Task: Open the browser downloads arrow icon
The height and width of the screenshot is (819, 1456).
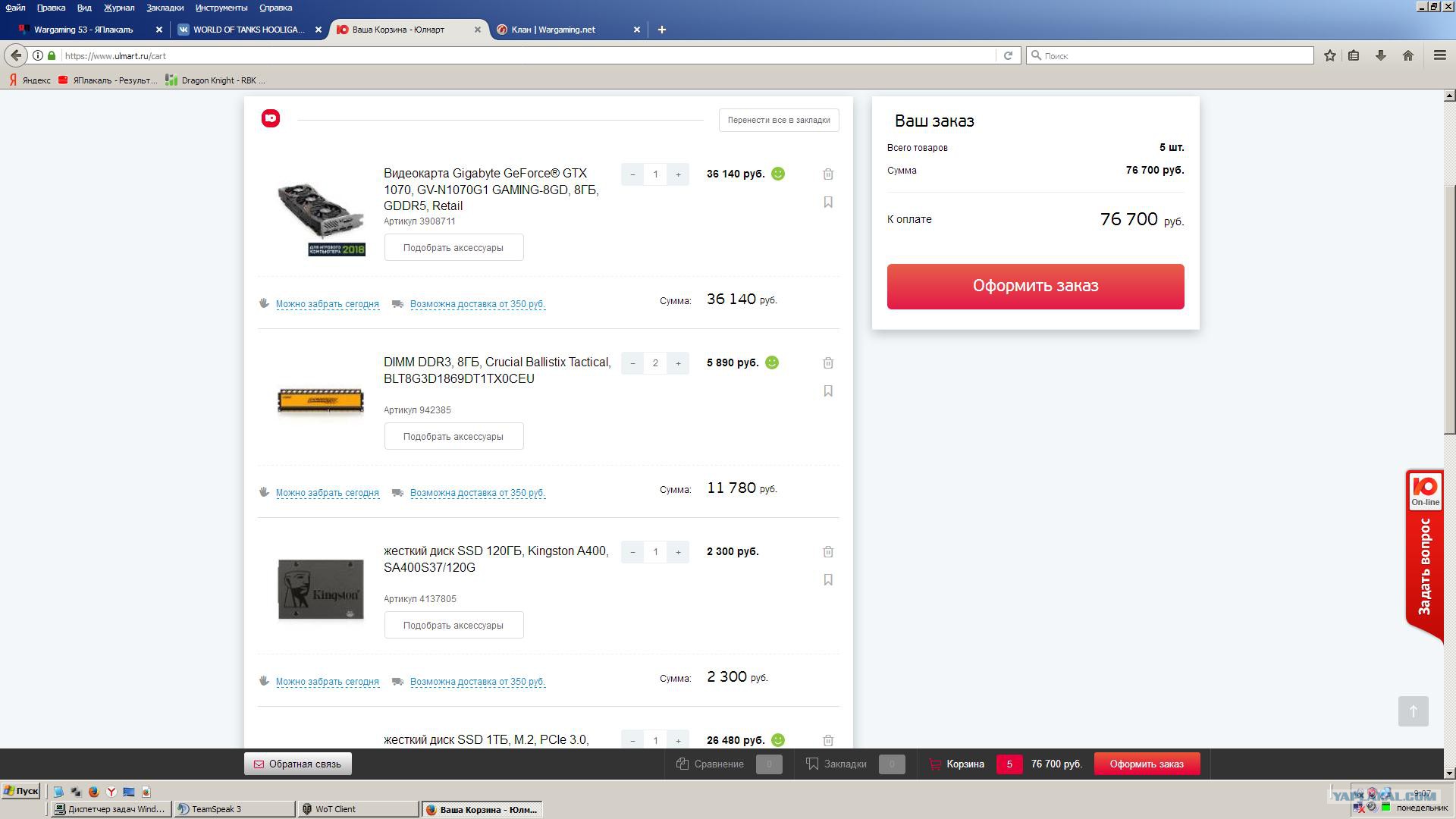Action: 1381,55
